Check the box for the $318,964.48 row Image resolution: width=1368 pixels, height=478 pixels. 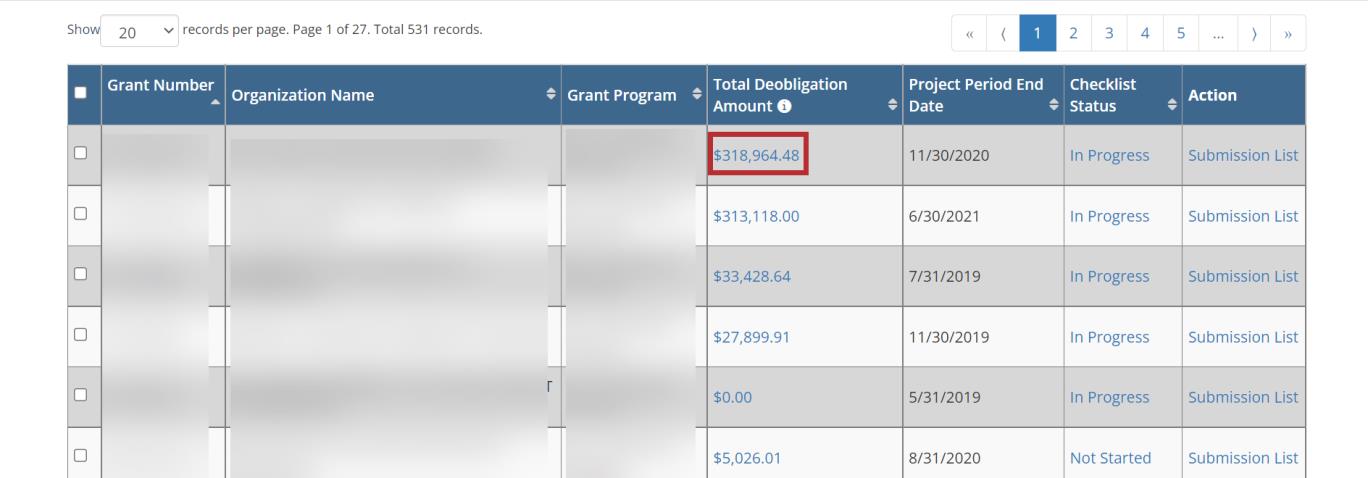point(81,154)
